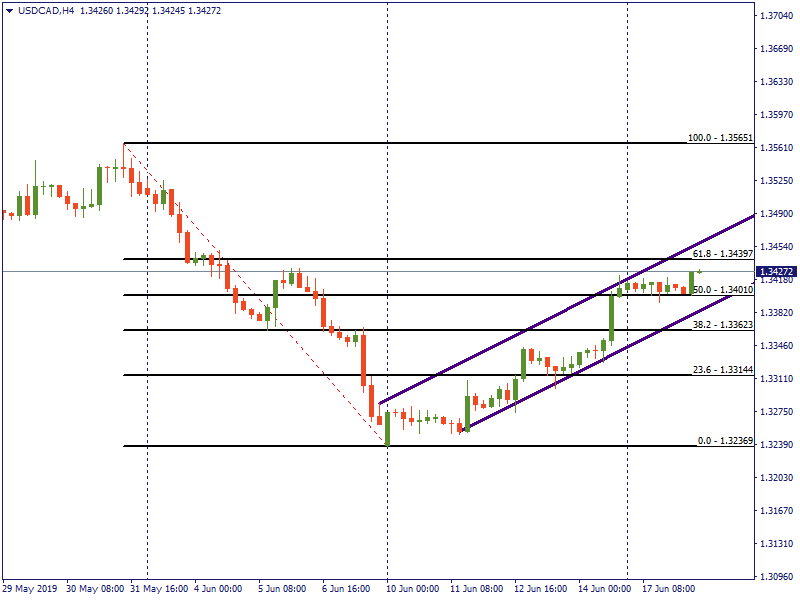This screenshot has height=600, width=800.
Task: Click the 50.0 Fibonacci label at 1.34010
Action: click(x=721, y=290)
